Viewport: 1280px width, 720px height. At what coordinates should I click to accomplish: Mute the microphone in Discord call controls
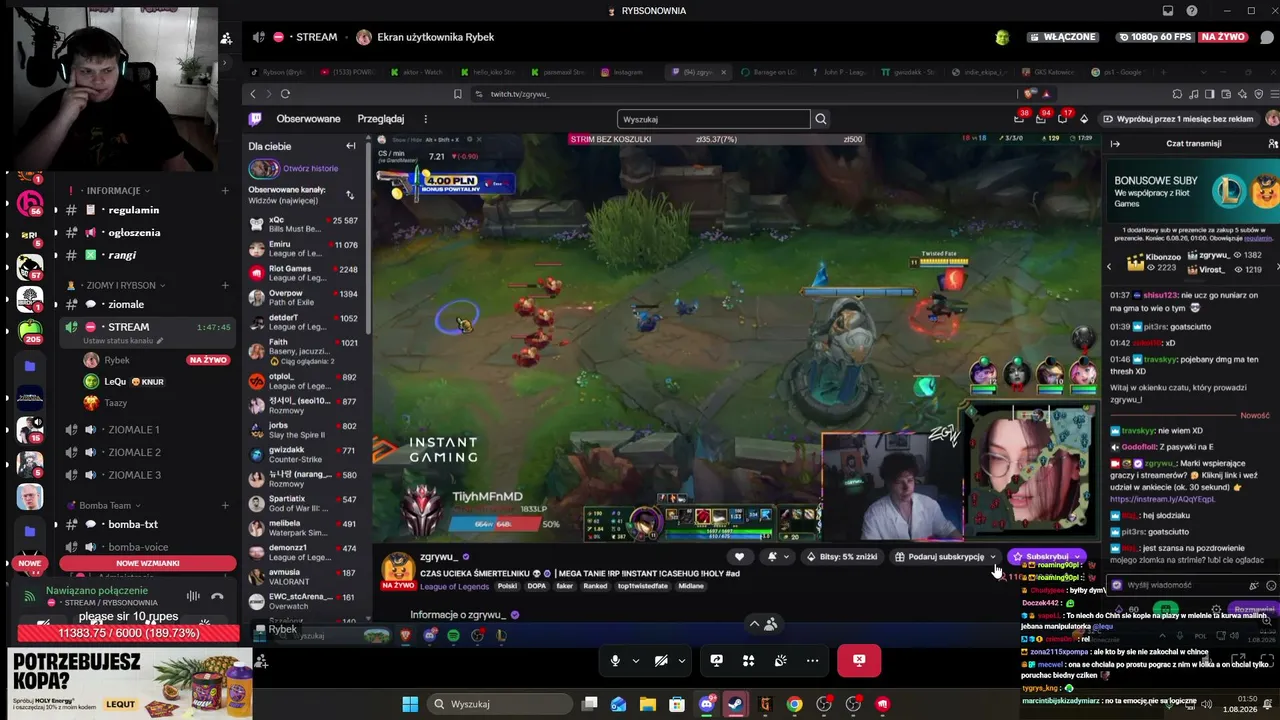(x=615, y=660)
